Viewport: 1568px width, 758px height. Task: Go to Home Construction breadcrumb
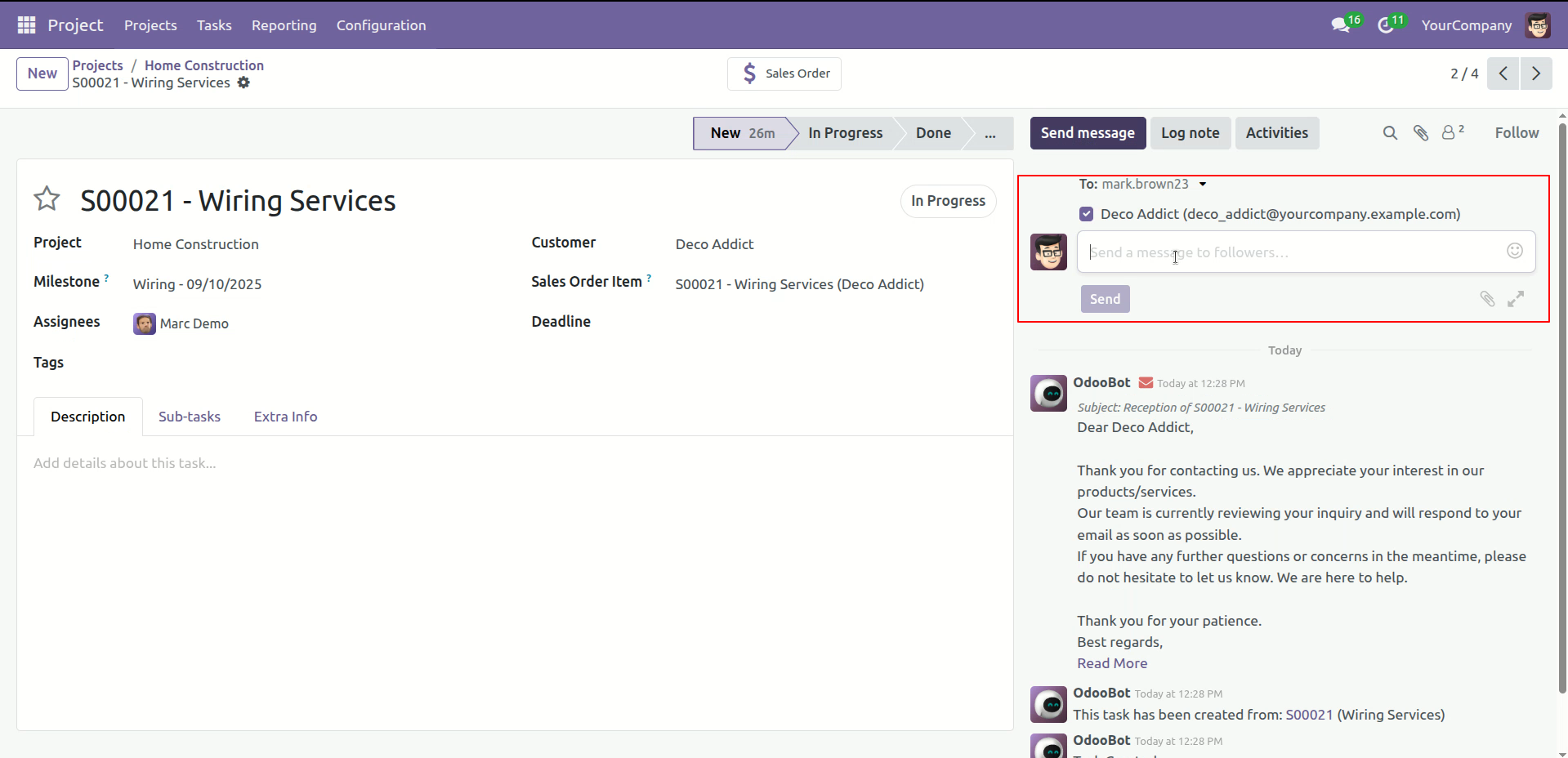click(204, 65)
